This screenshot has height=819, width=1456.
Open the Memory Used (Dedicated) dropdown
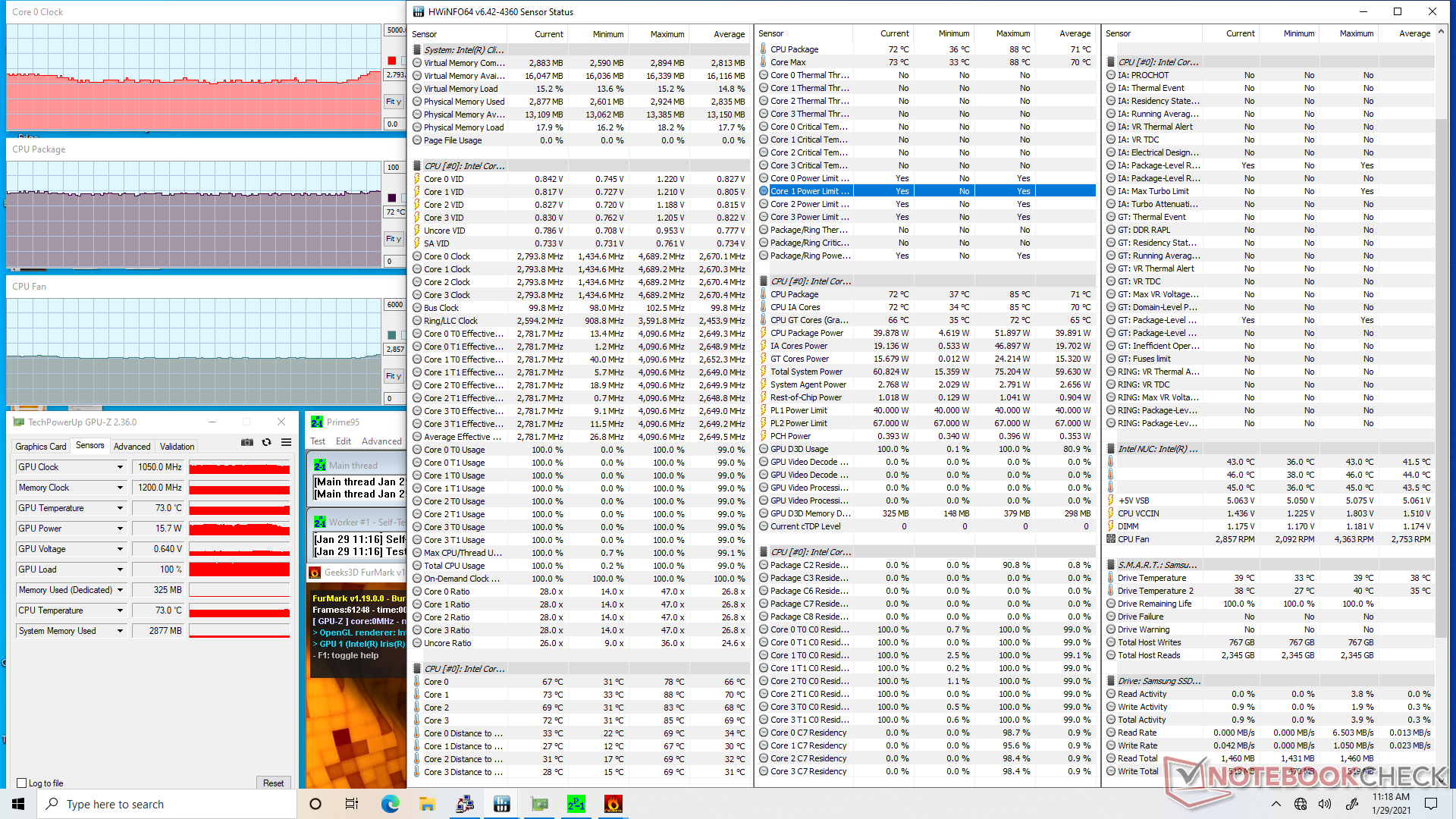(x=120, y=590)
